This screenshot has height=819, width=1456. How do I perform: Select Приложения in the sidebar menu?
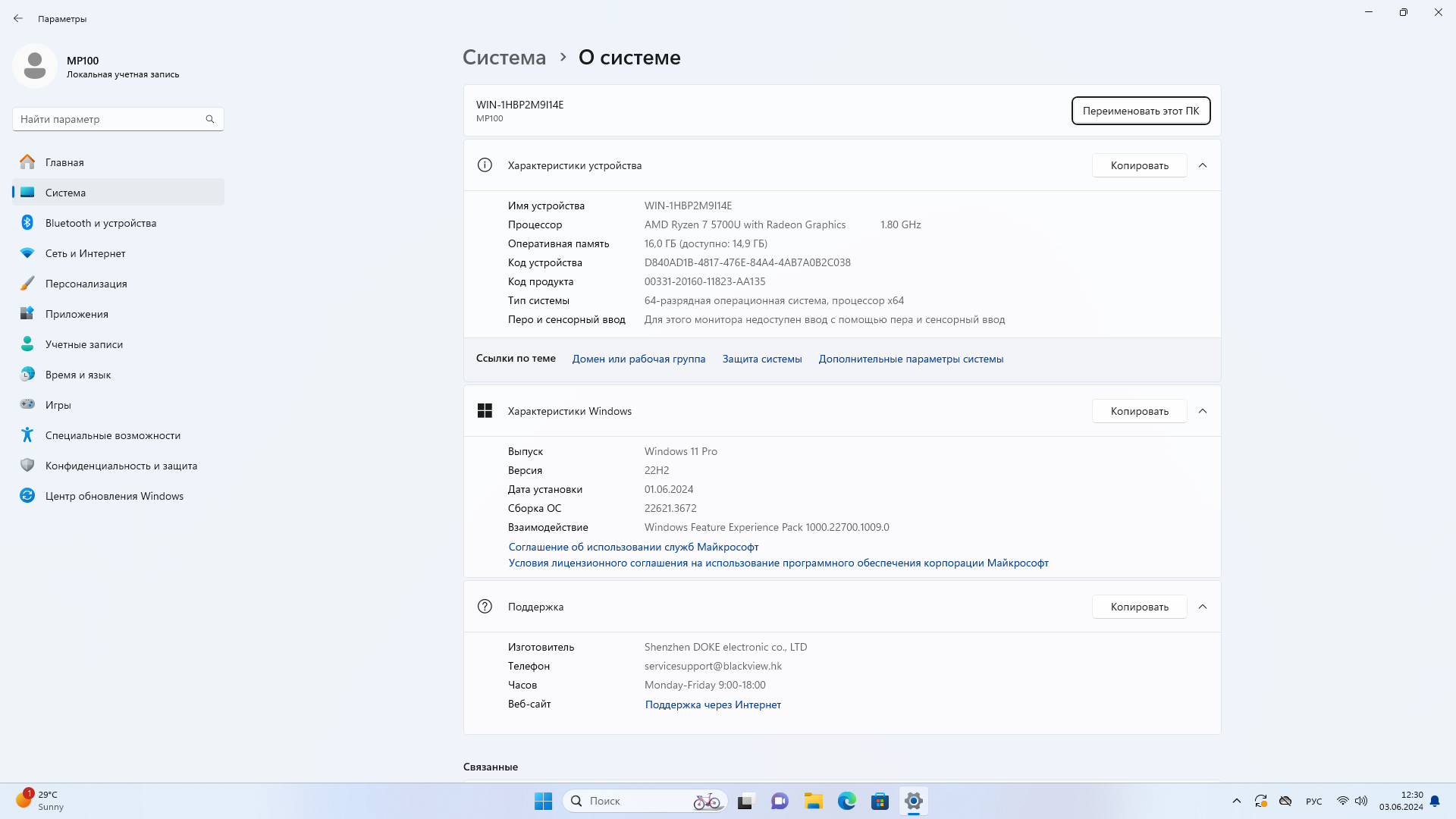(77, 314)
